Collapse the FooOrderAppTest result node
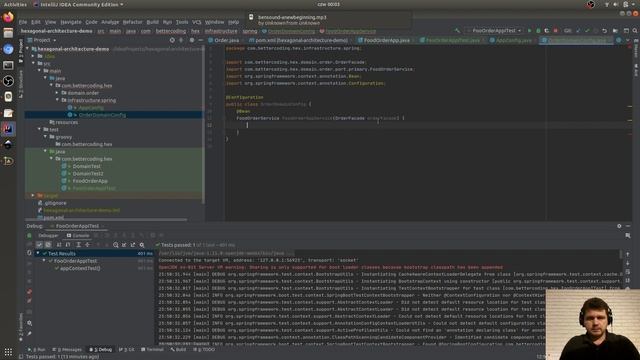This screenshot has width=640, height=360. [x=44, y=261]
